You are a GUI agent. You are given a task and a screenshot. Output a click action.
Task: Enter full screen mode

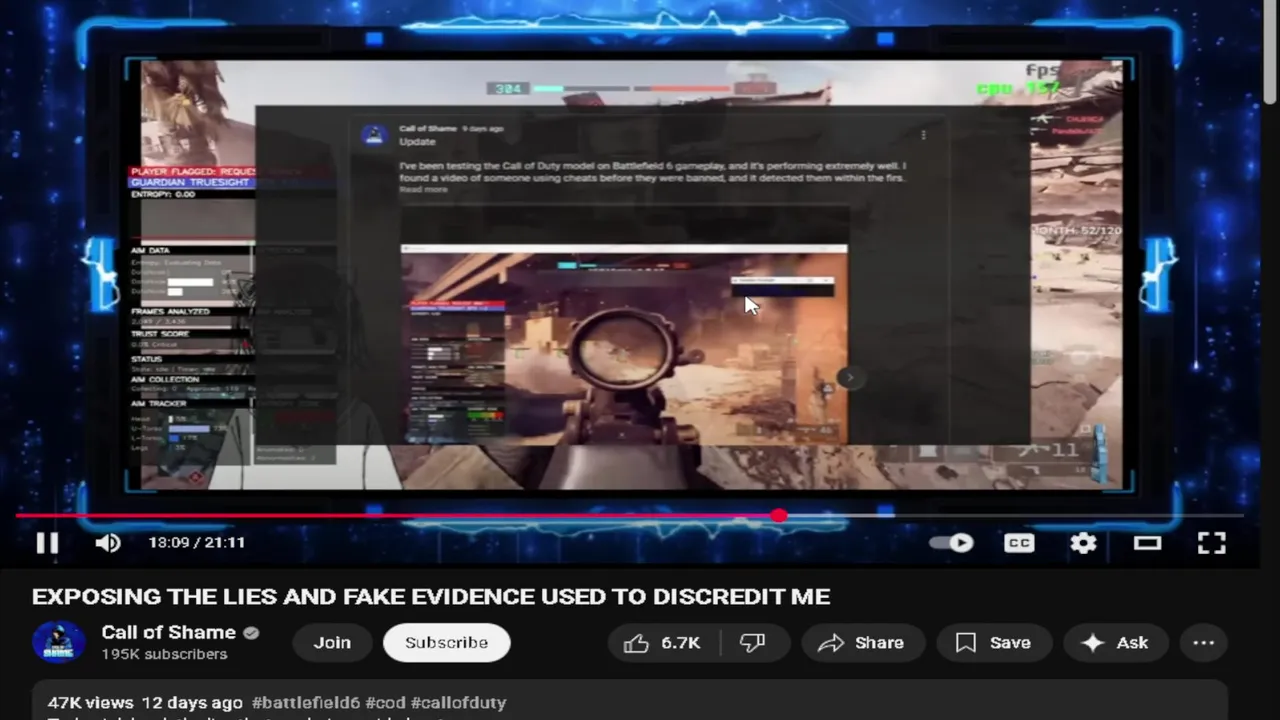click(1211, 543)
